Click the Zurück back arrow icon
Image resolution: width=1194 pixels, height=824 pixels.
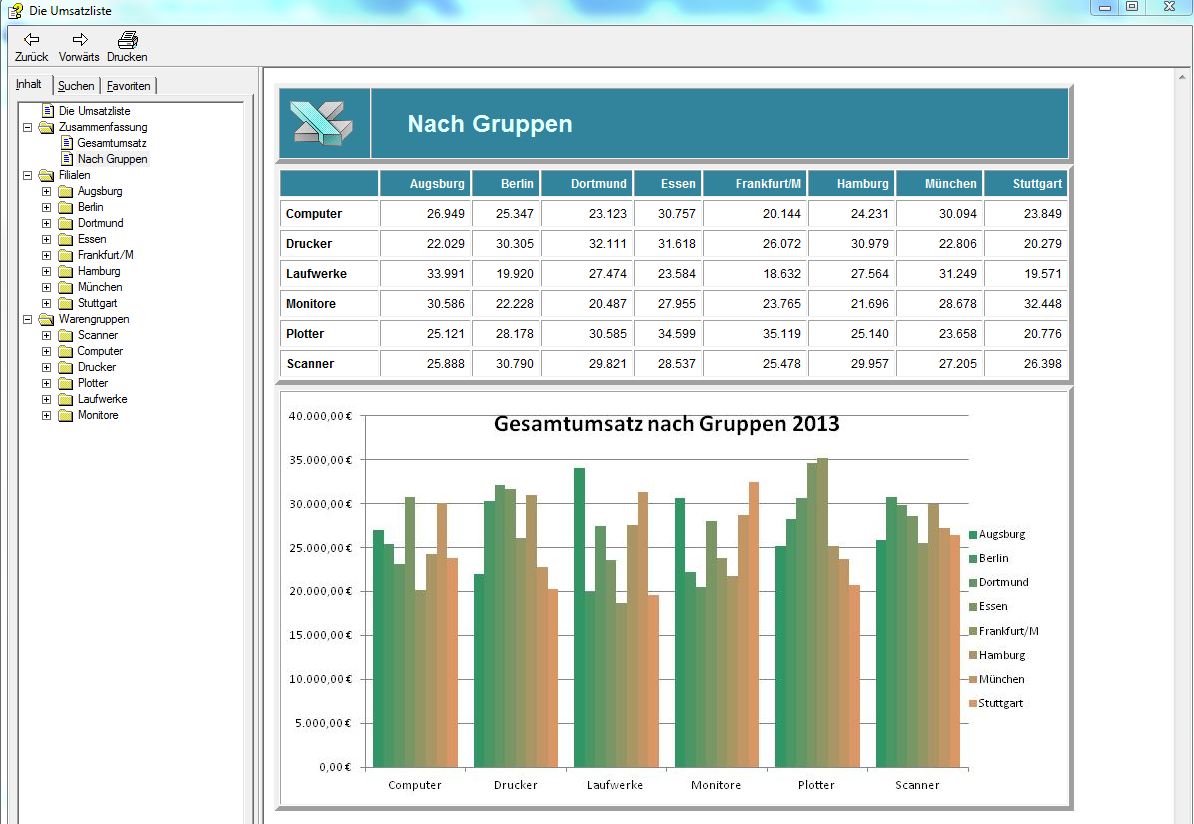pos(31,40)
